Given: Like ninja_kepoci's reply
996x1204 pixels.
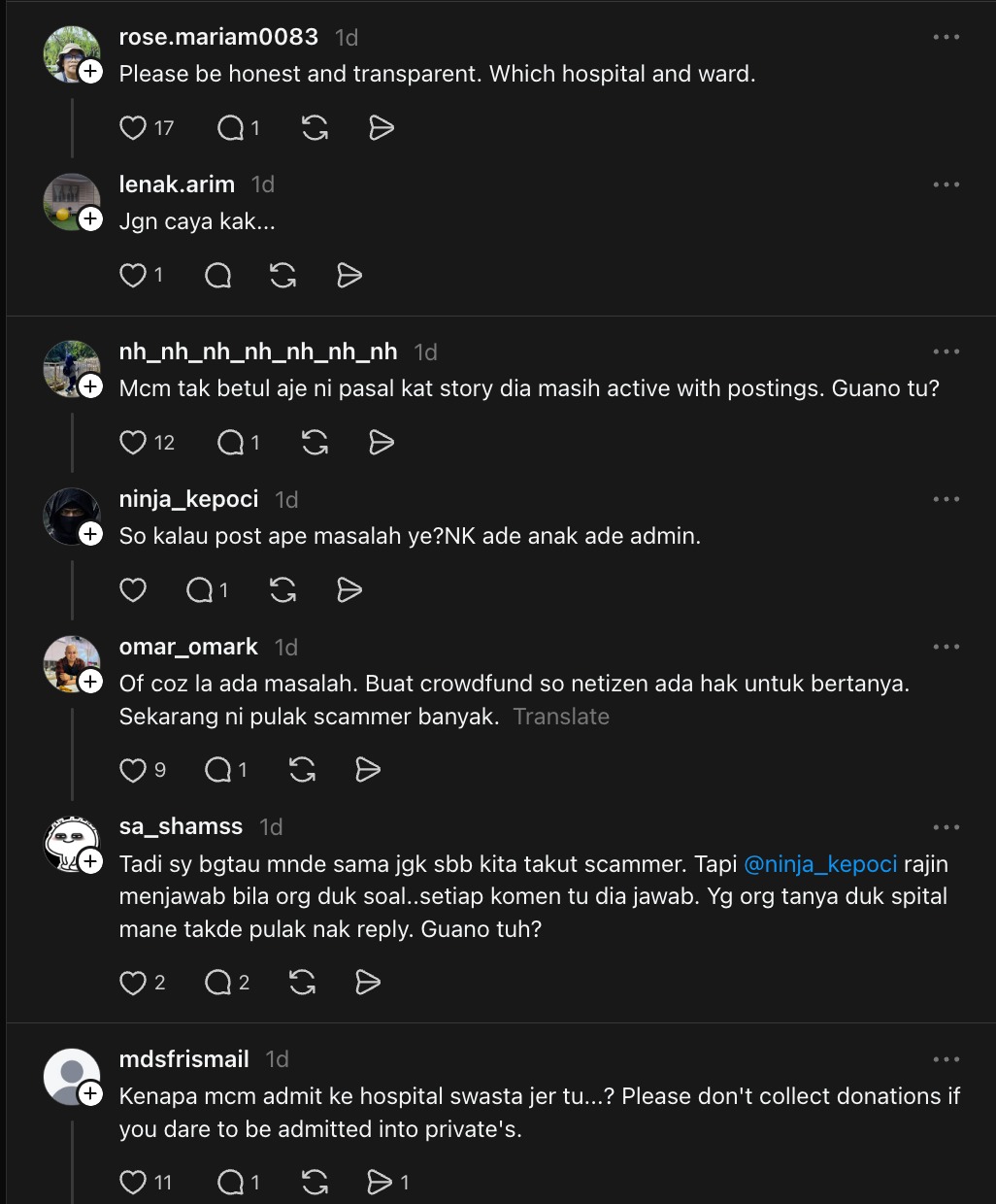Looking at the screenshot, I should point(133,590).
